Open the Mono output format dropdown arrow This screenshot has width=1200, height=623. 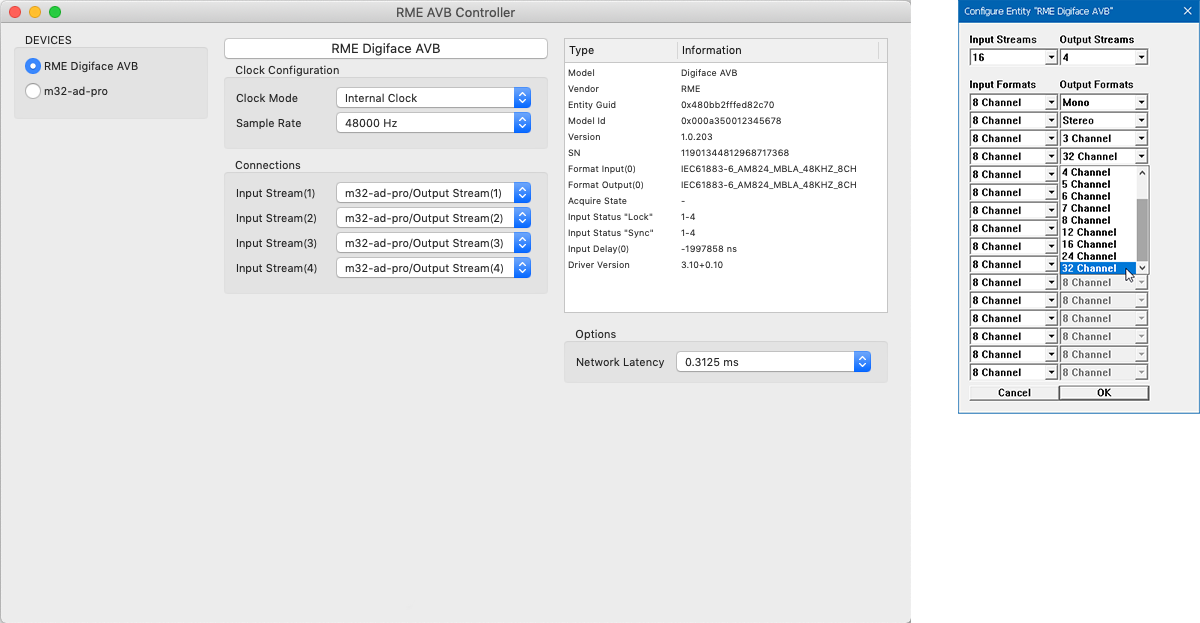pos(1141,102)
